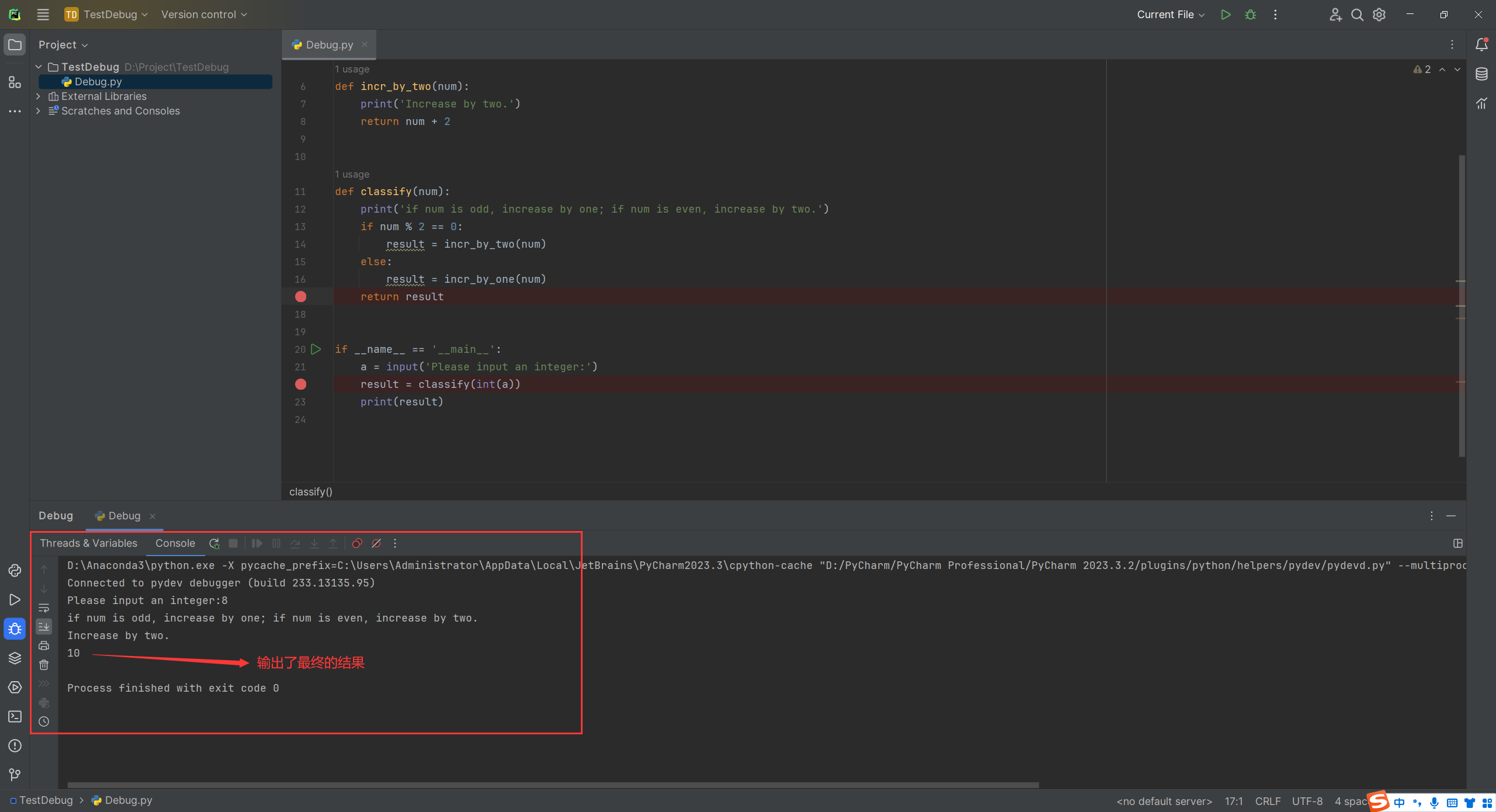Viewport: 1496px width, 812px height.
Task: Click the Rerun debug icon in debug toolbar
Action: 214,543
